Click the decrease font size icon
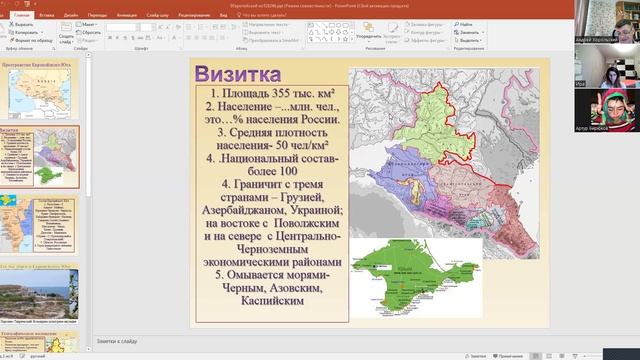The image size is (640, 360). (167, 27)
